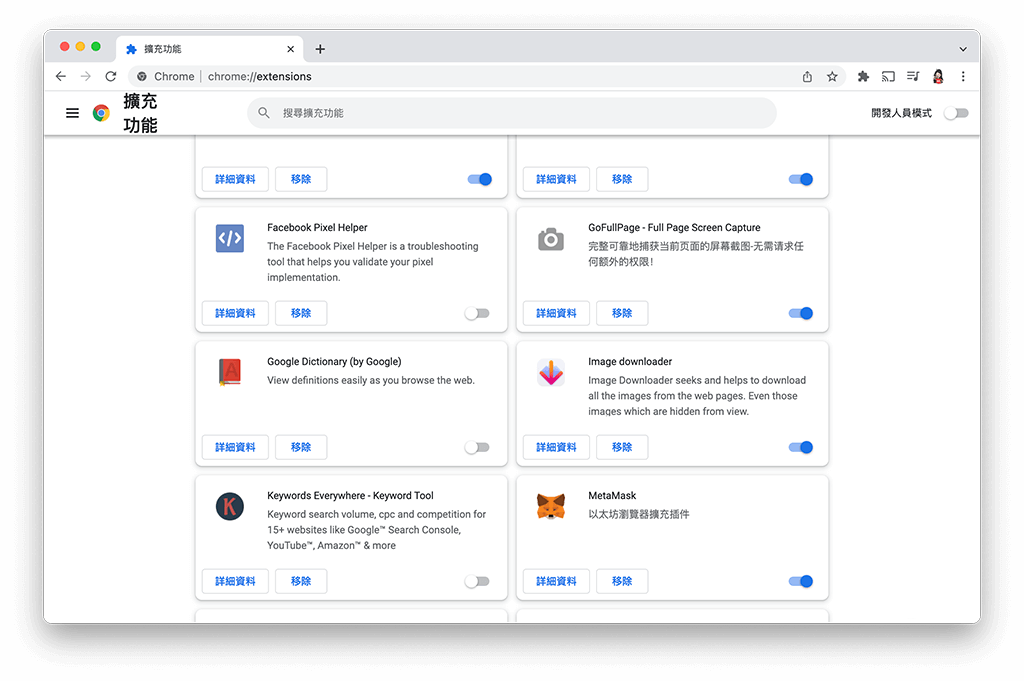Enable the Google Dictionary extension

477,447
